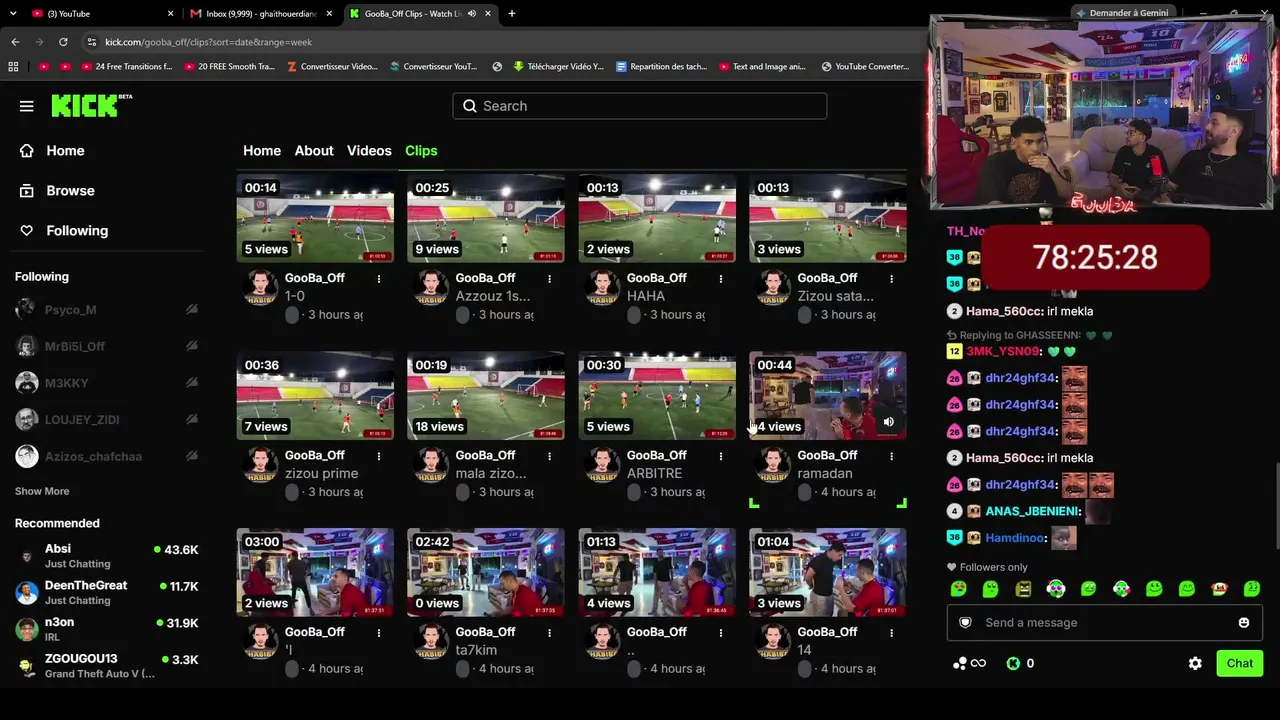Switch to the About channel tab
The image size is (1280, 720).
314,151
